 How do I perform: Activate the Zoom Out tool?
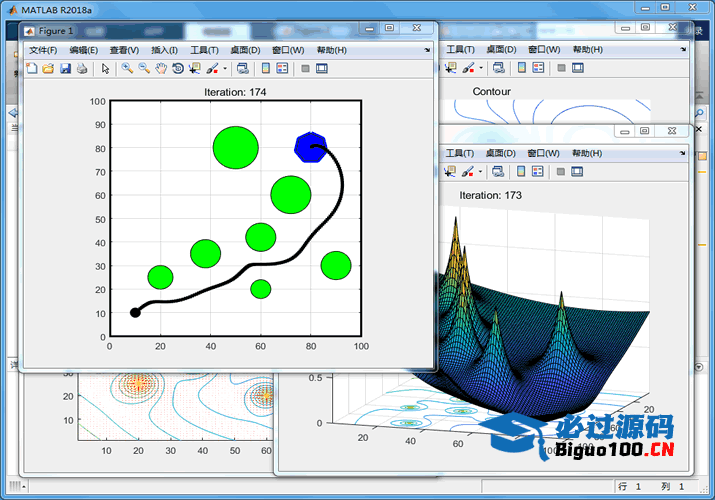click(144, 68)
